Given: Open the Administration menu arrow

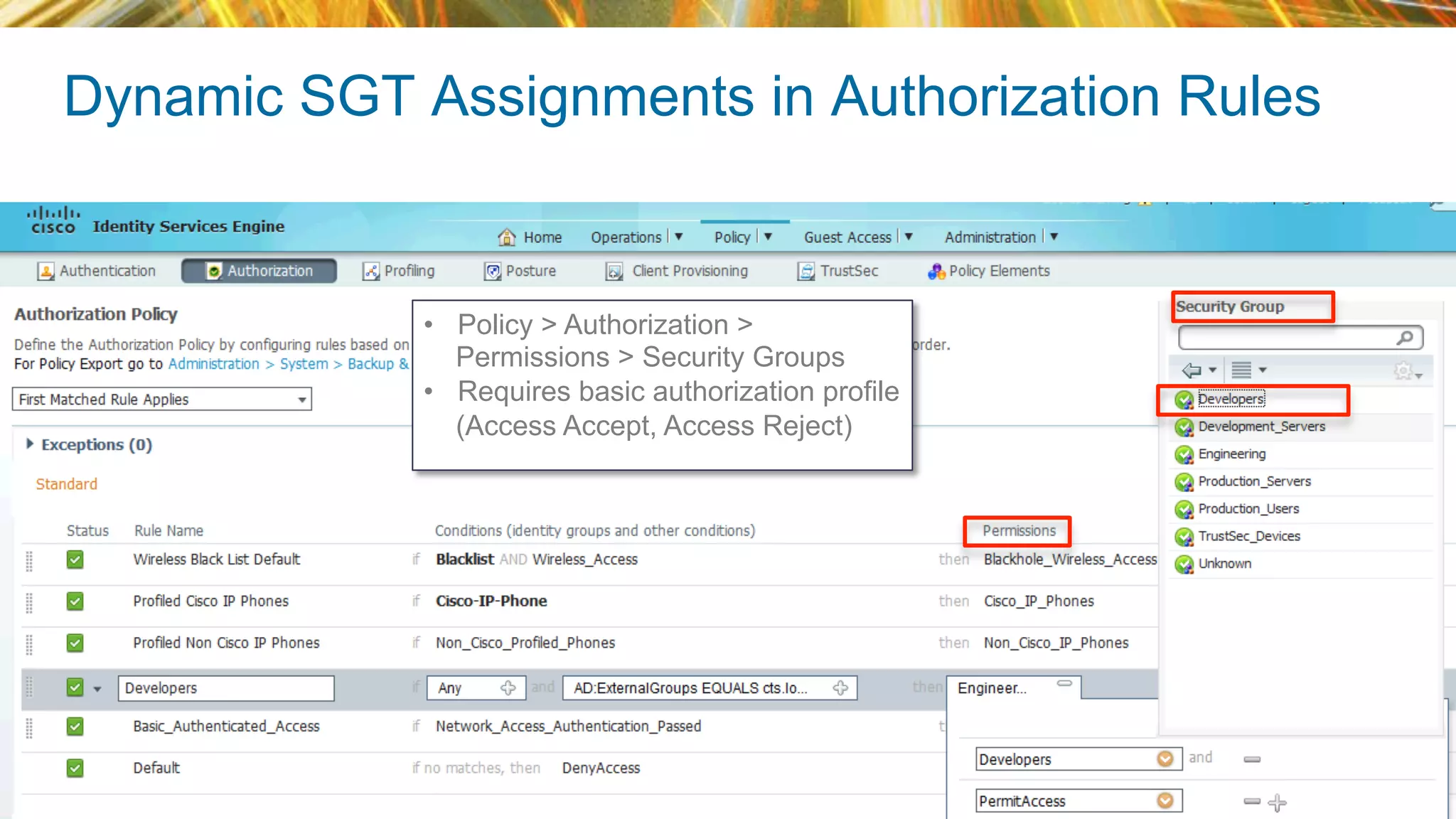Looking at the screenshot, I should coord(1054,236).
